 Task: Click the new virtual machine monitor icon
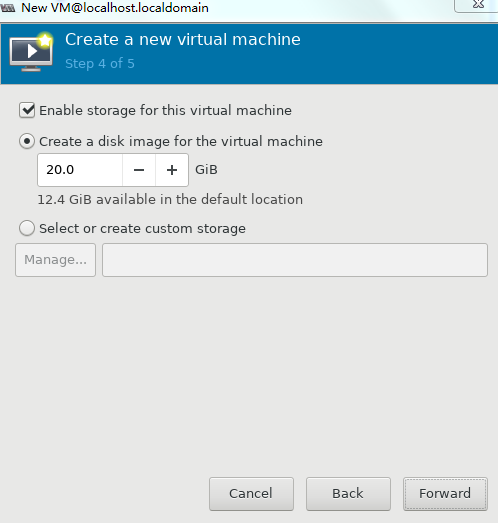[31, 52]
